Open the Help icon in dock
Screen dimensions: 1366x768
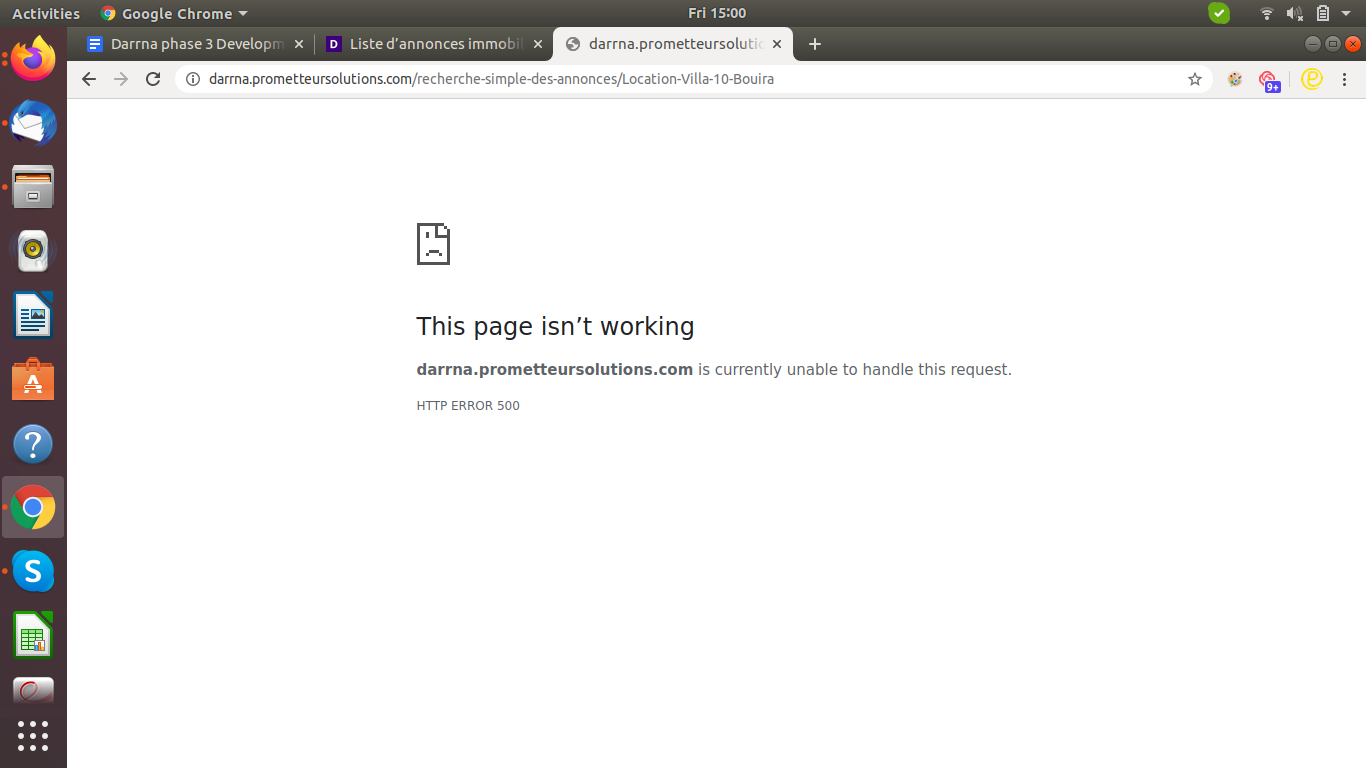pyautogui.click(x=33, y=444)
